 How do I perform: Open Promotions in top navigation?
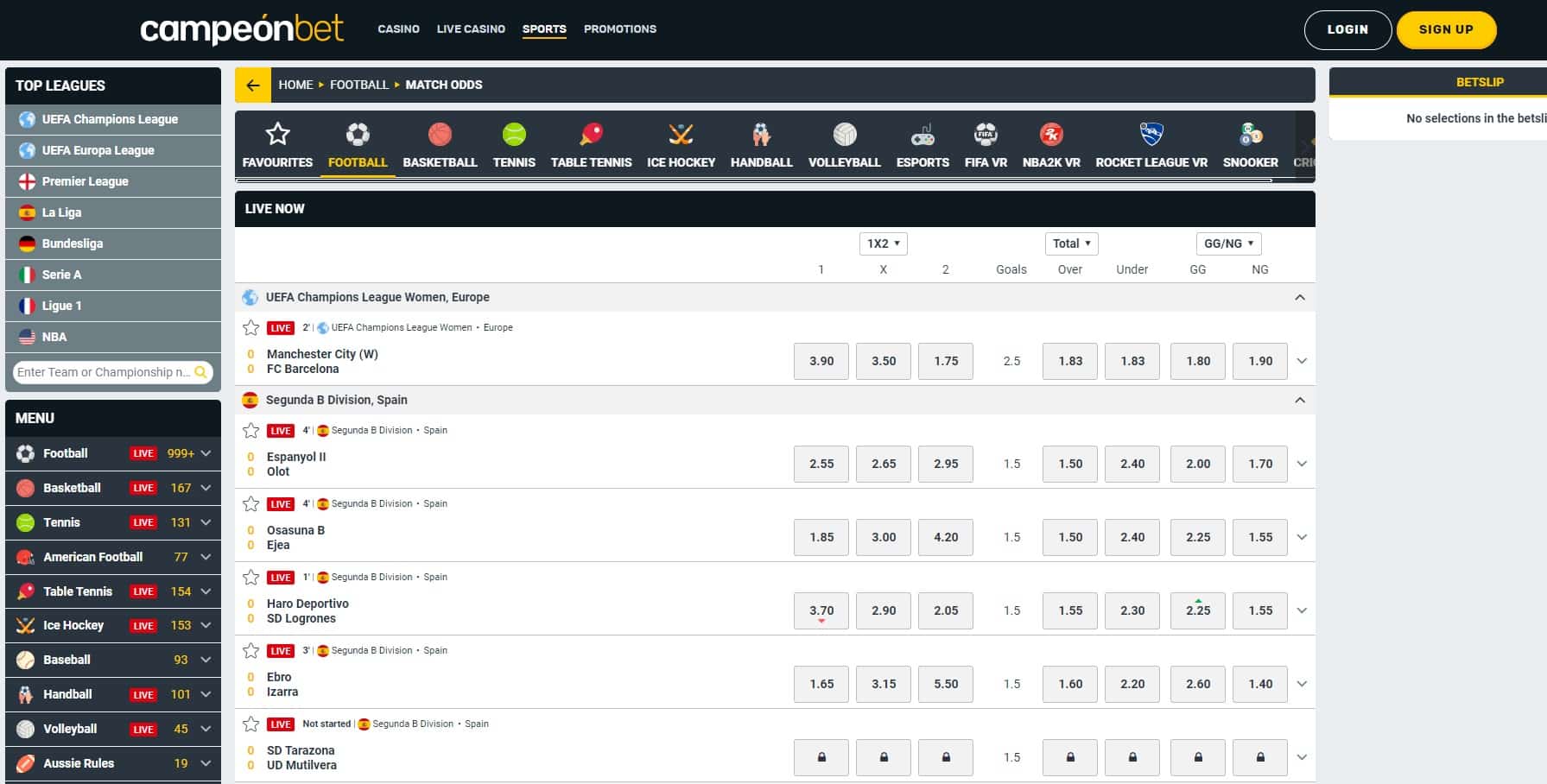[620, 29]
